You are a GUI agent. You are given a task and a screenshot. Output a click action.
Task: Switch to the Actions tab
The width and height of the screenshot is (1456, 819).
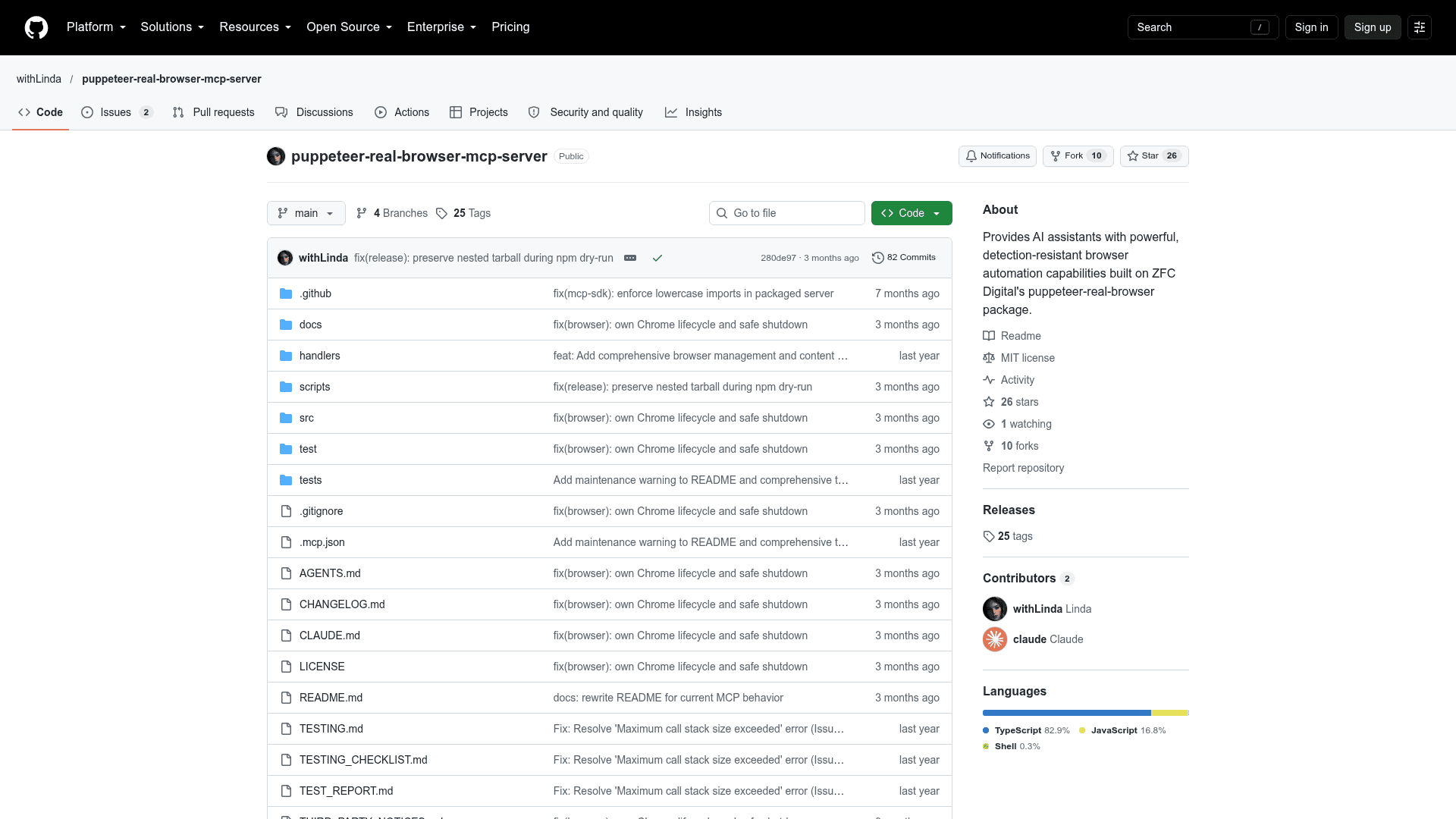(402, 112)
